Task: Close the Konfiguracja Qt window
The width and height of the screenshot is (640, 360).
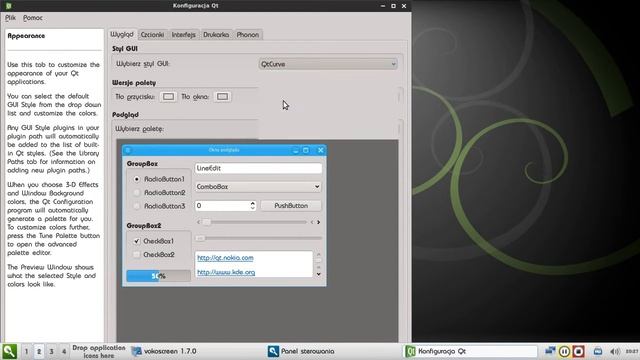Action: coord(404,6)
